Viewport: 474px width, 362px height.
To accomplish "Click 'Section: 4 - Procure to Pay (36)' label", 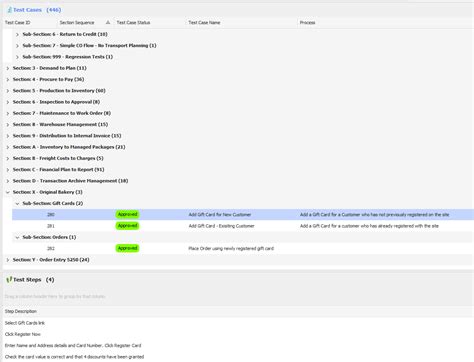I will [48, 79].
